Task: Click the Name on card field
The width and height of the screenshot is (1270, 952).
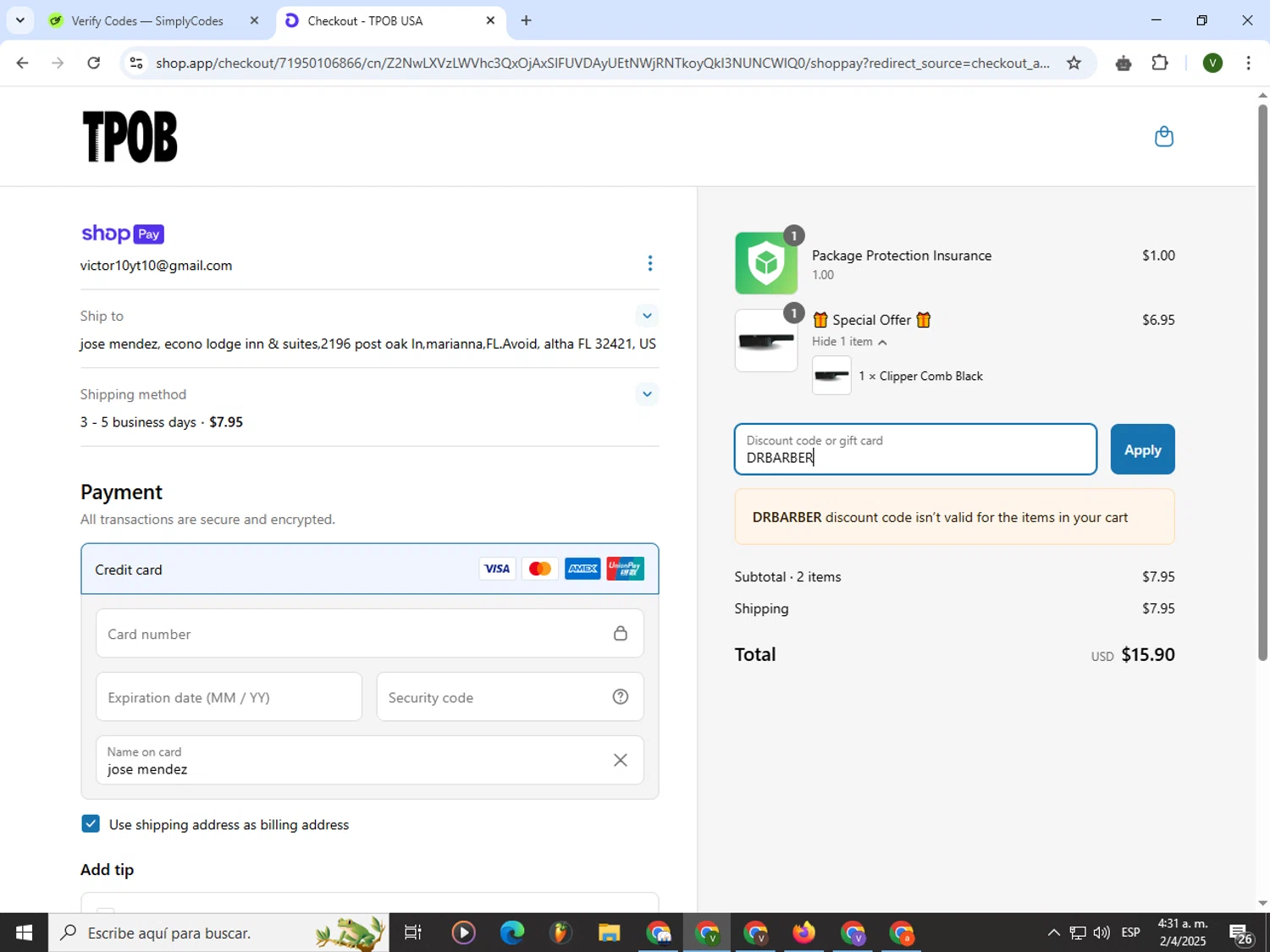Action: [369, 760]
